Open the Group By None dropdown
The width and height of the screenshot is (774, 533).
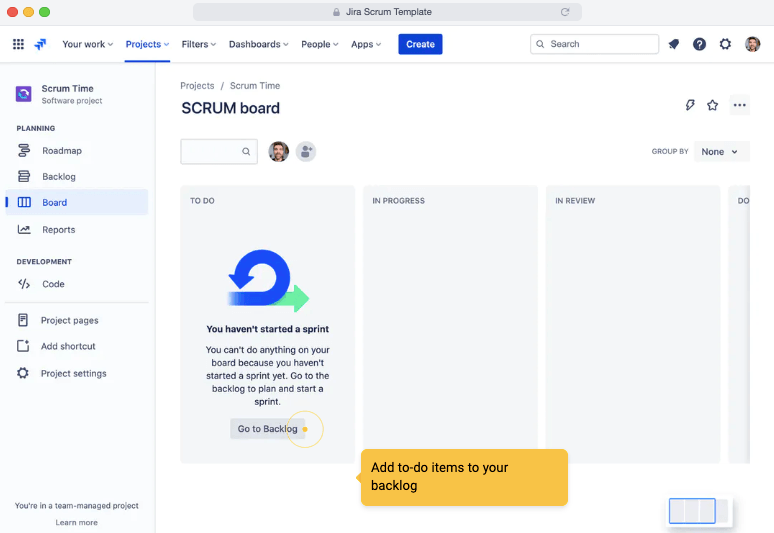tap(721, 152)
